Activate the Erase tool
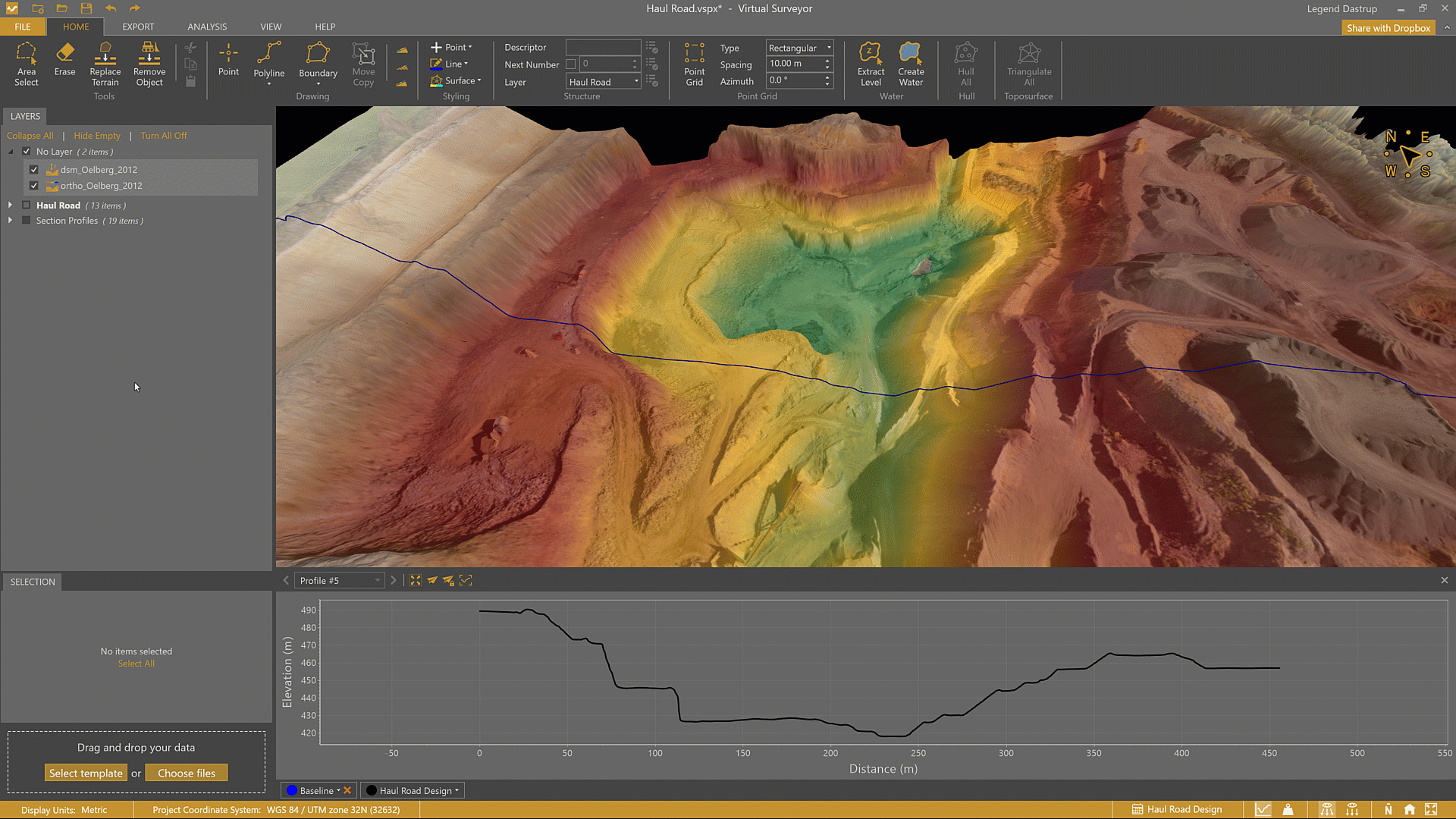 point(64,60)
